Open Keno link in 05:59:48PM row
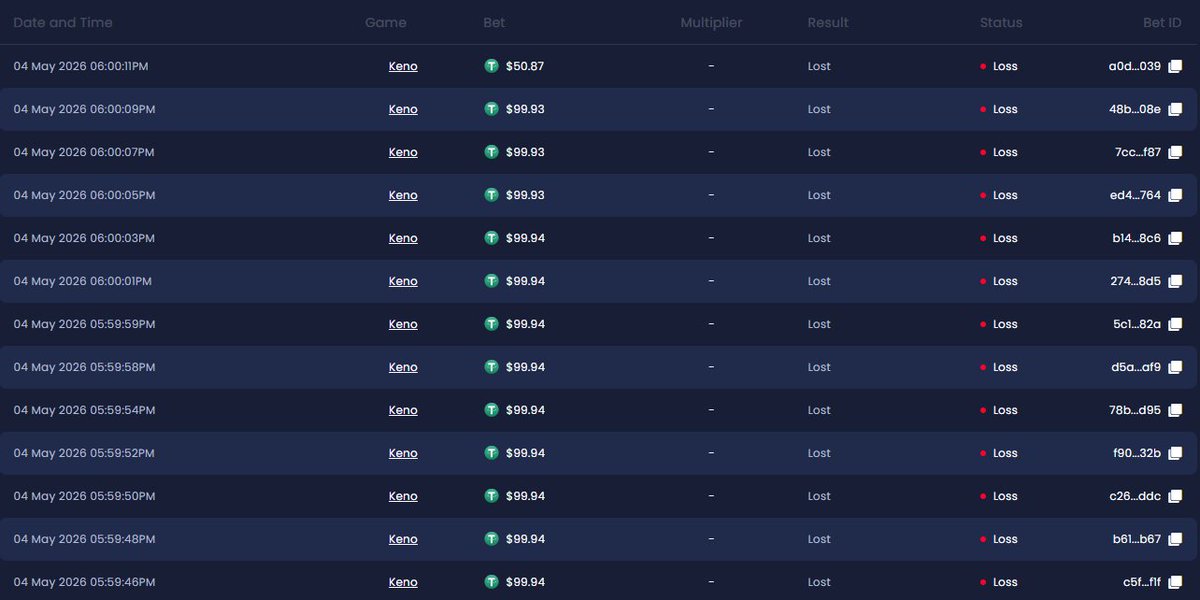Image resolution: width=1200 pixels, height=600 pixels. point(403,539)
